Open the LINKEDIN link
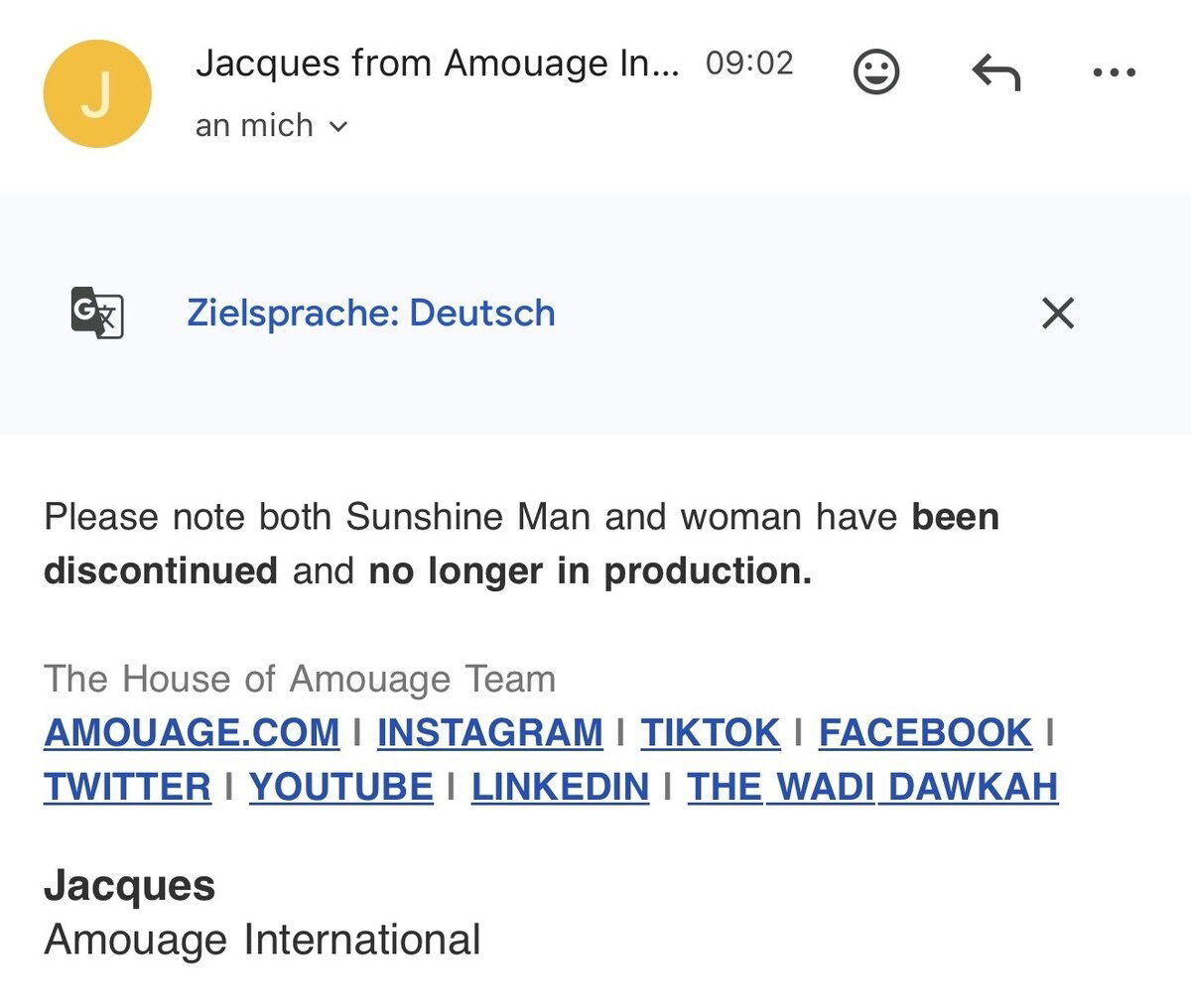 (560, 787)
